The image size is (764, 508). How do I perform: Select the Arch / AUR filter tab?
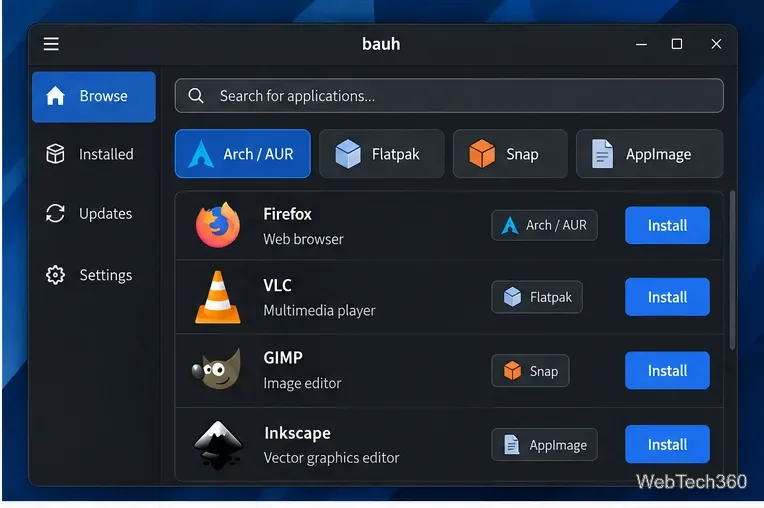click(243, 153)
